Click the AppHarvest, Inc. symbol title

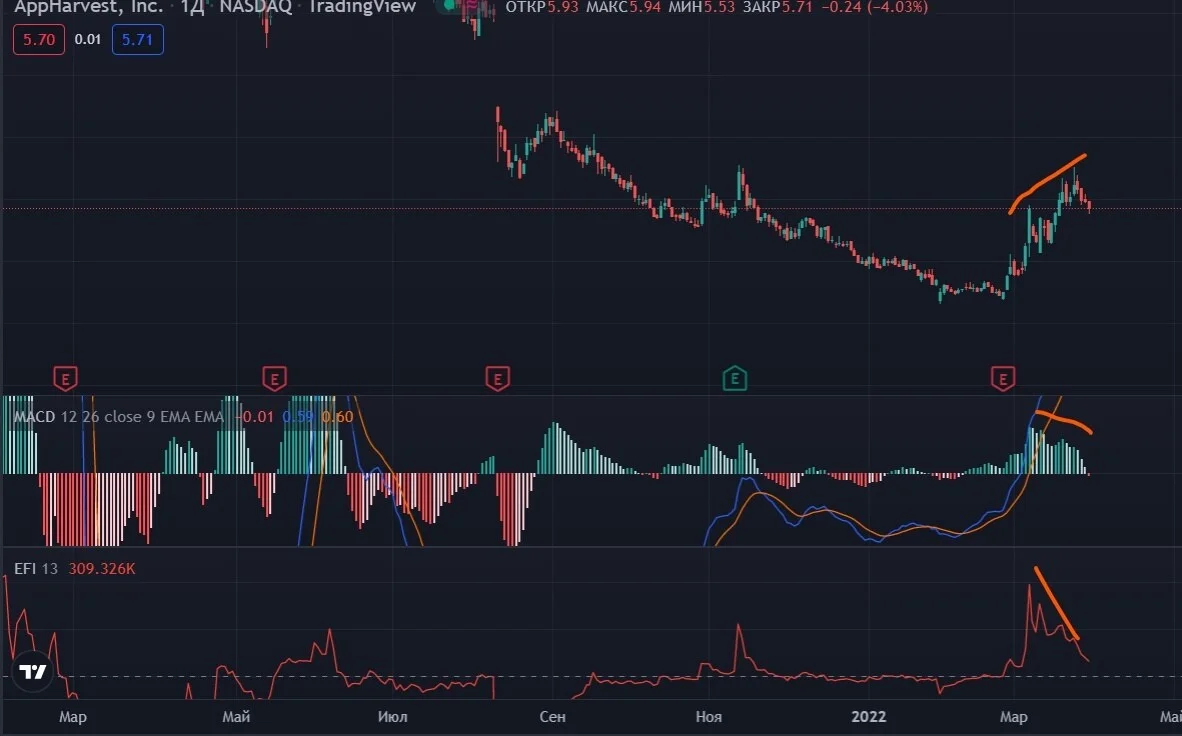[x=89, y=7]
